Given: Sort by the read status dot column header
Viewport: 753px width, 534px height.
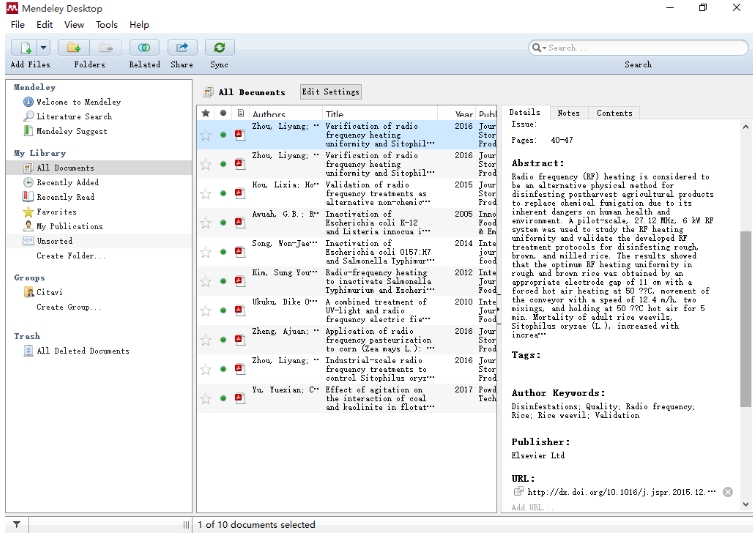Looking at the screenshot, I should [x=223, y=113].
